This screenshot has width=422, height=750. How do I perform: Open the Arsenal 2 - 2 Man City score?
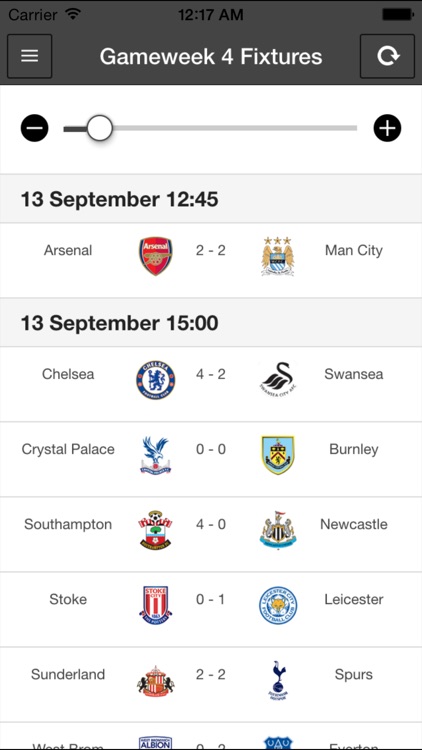[x=211, y=250]
